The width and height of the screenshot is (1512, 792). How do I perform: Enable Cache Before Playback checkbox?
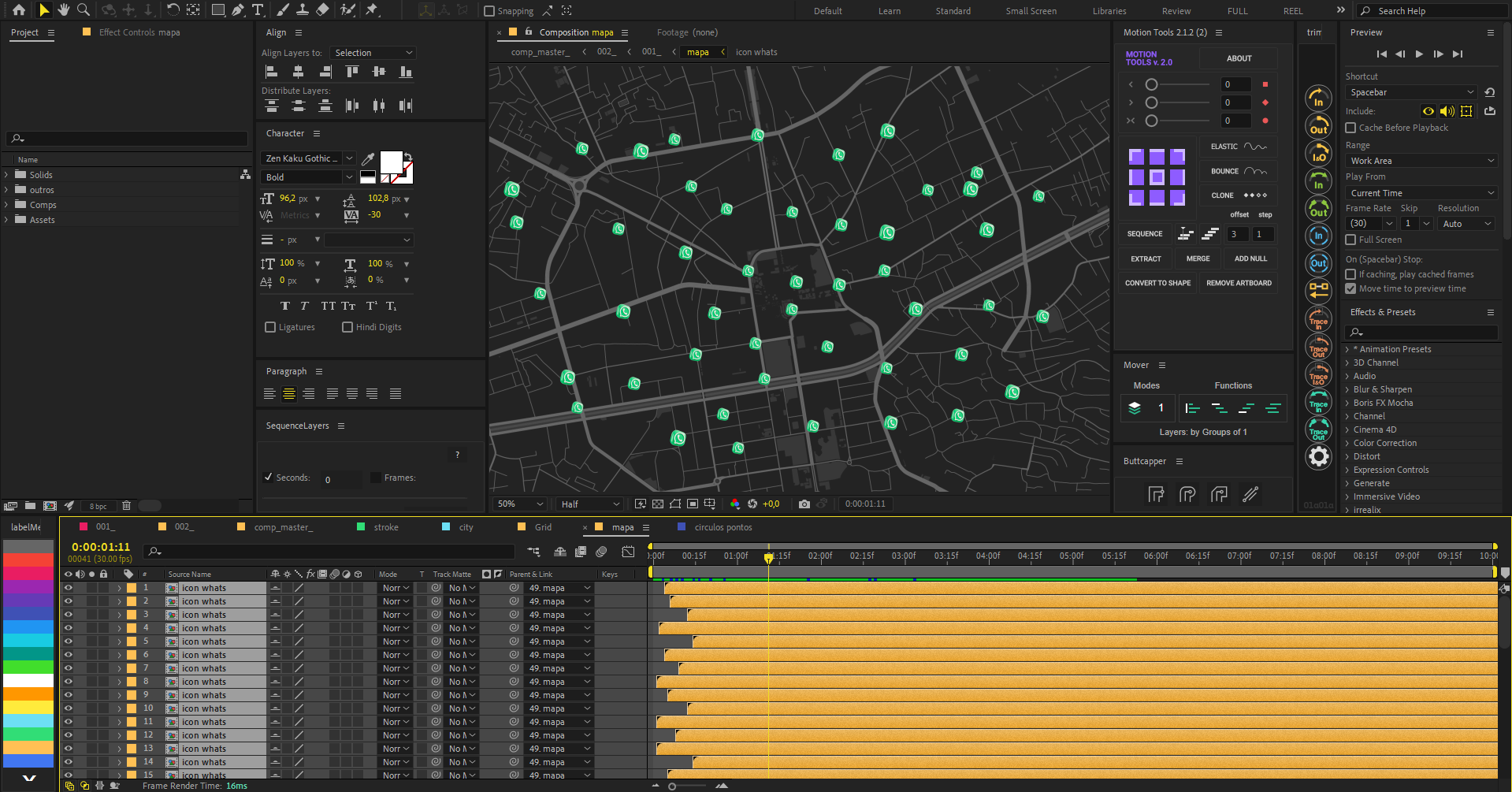click(x=1350, y=128)
